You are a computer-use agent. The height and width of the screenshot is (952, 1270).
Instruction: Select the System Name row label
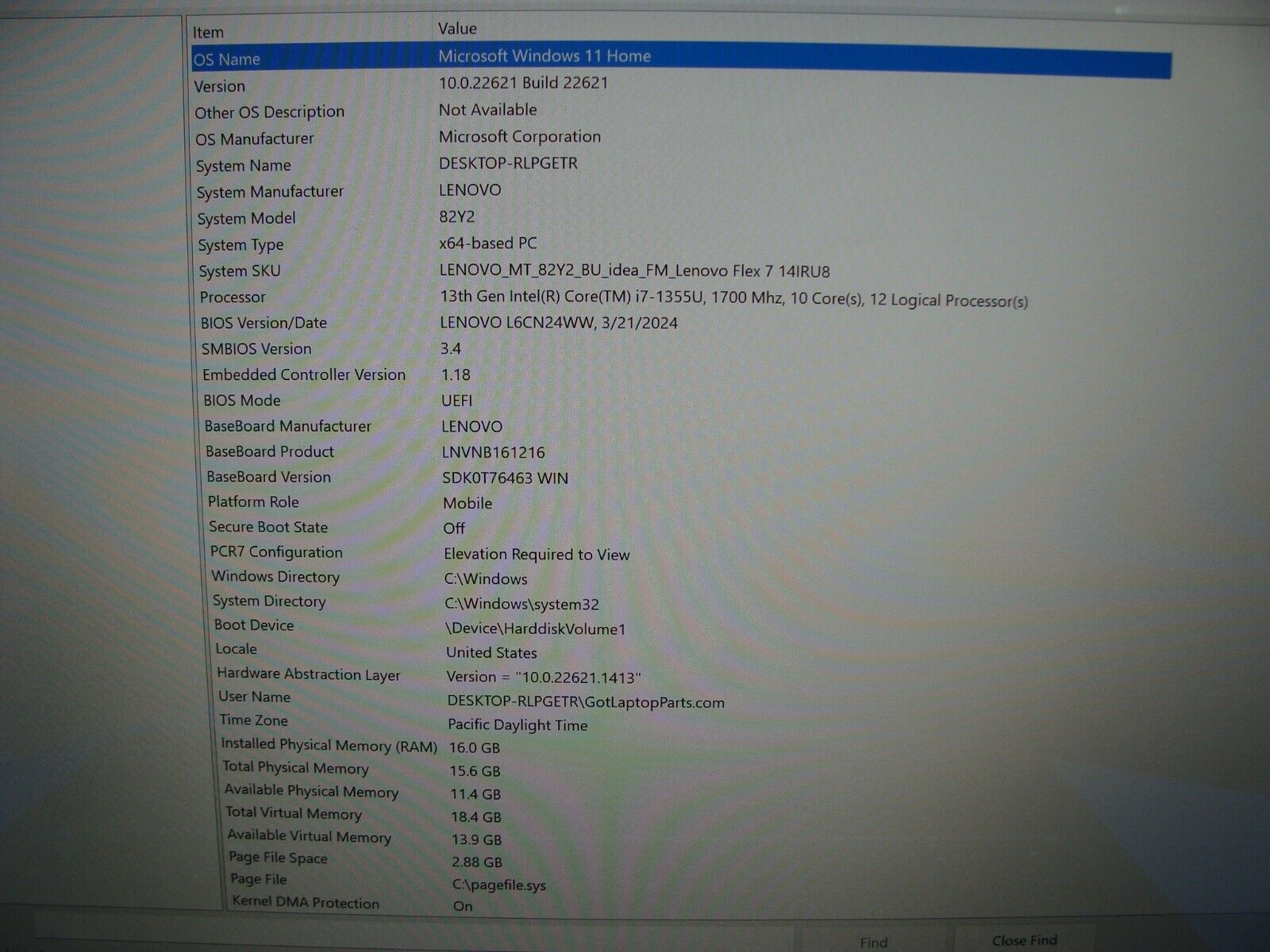coord(243,166)
